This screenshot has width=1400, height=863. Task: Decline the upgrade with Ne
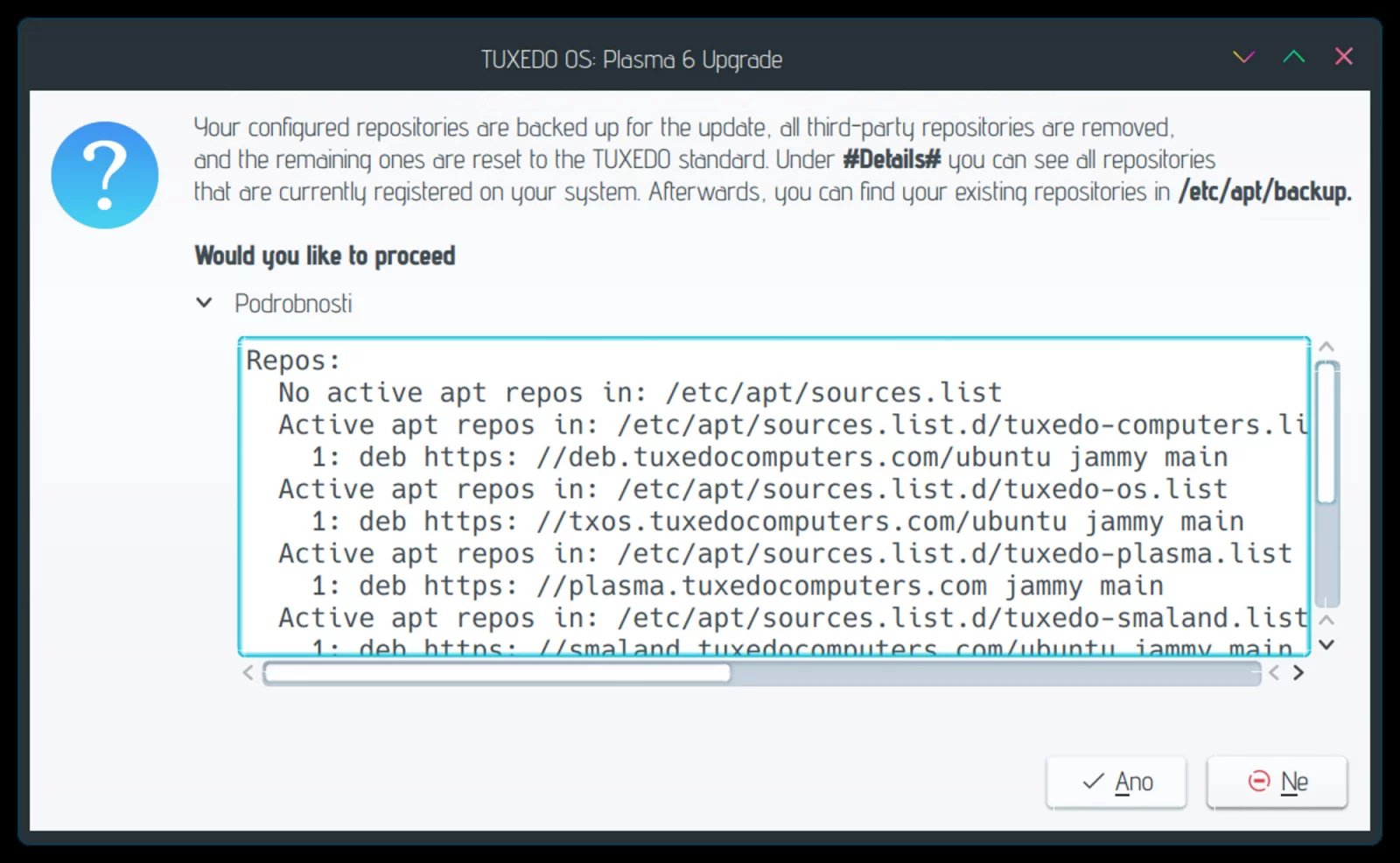point(1277,782)
